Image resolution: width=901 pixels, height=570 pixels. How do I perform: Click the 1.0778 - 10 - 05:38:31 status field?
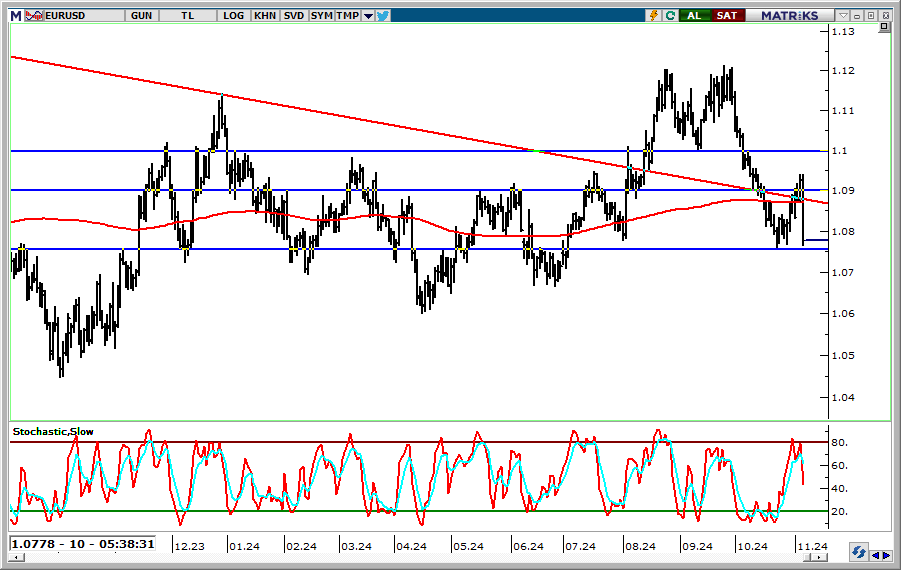83,544
